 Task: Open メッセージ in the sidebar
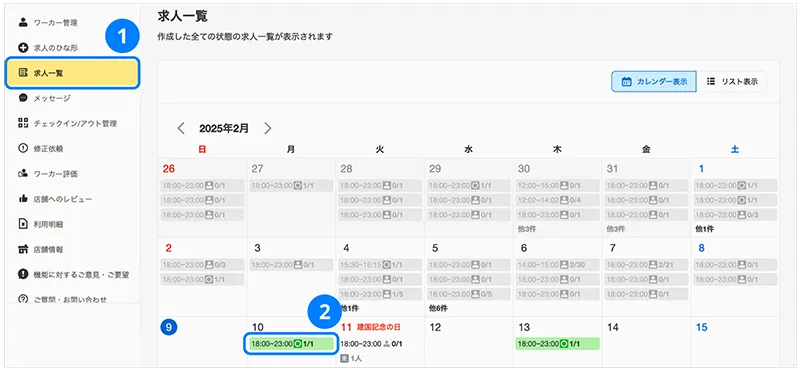(x=52, y=98)
